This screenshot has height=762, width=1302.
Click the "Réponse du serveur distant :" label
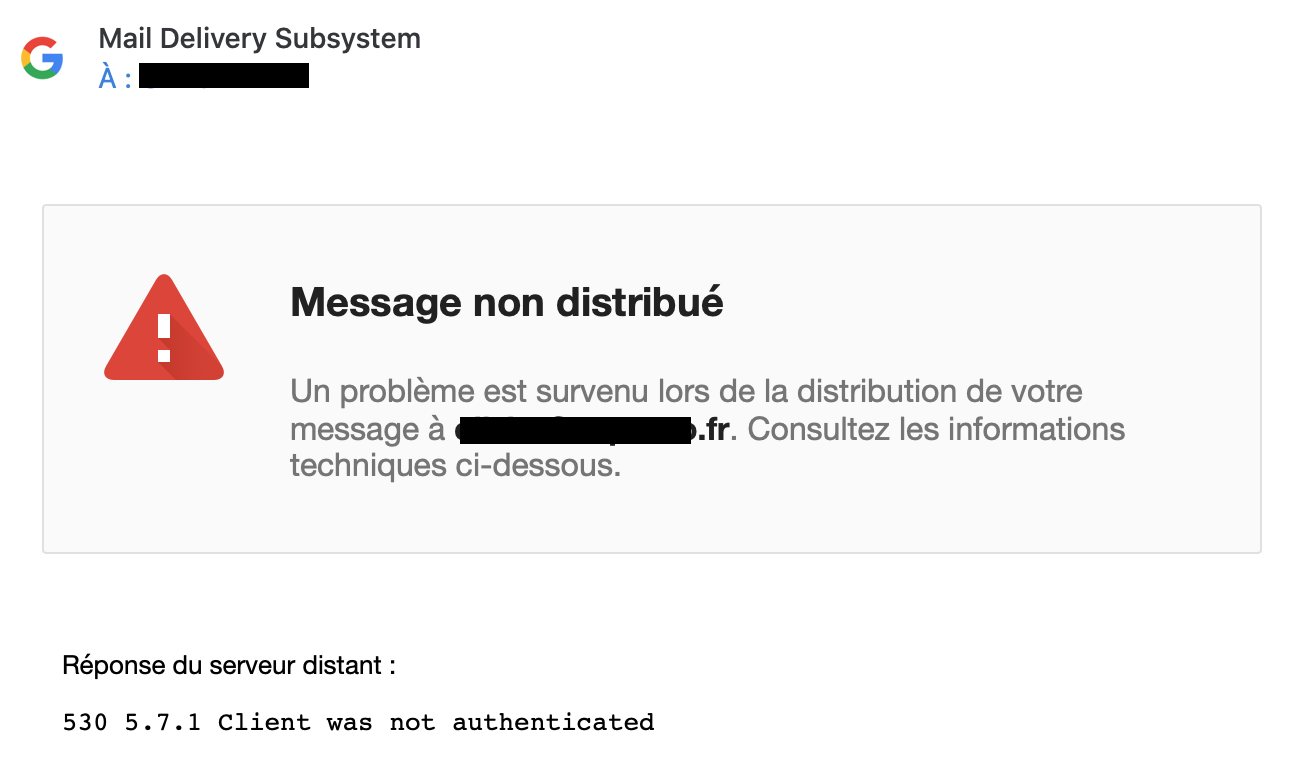click(229, 665)
